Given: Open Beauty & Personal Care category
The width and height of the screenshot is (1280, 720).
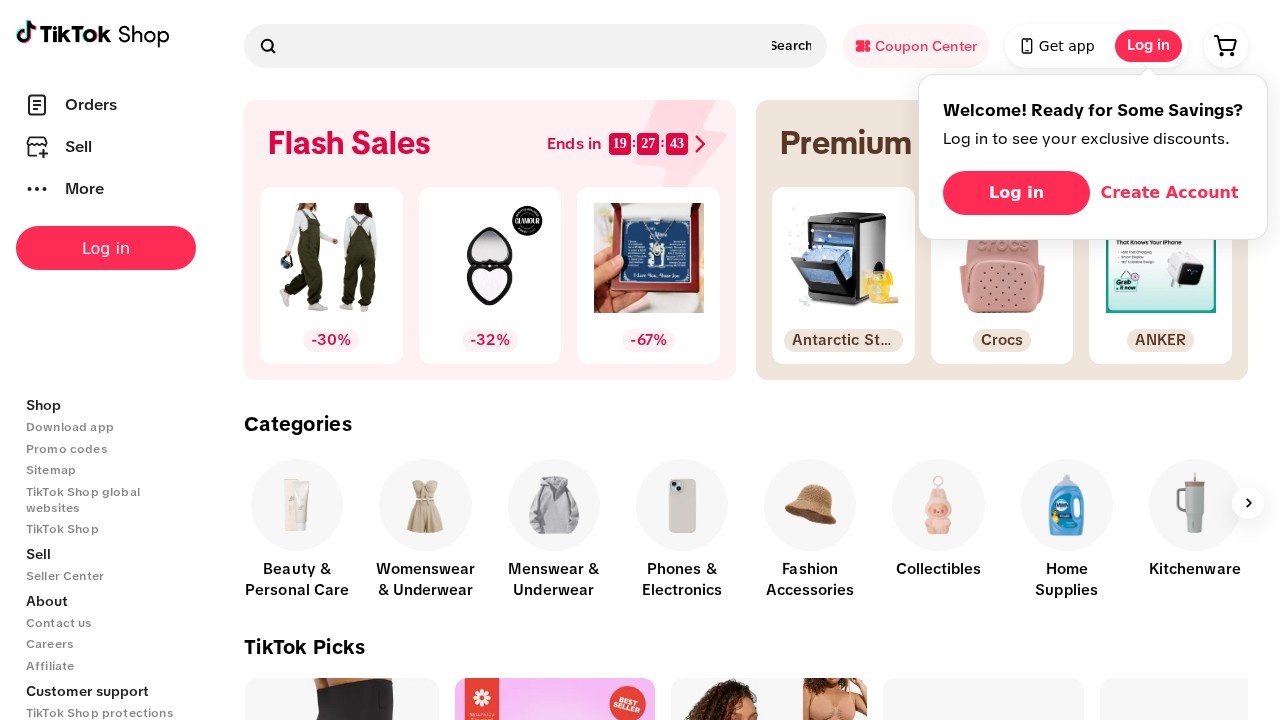Looking at the screenshot, I should 297,530.
